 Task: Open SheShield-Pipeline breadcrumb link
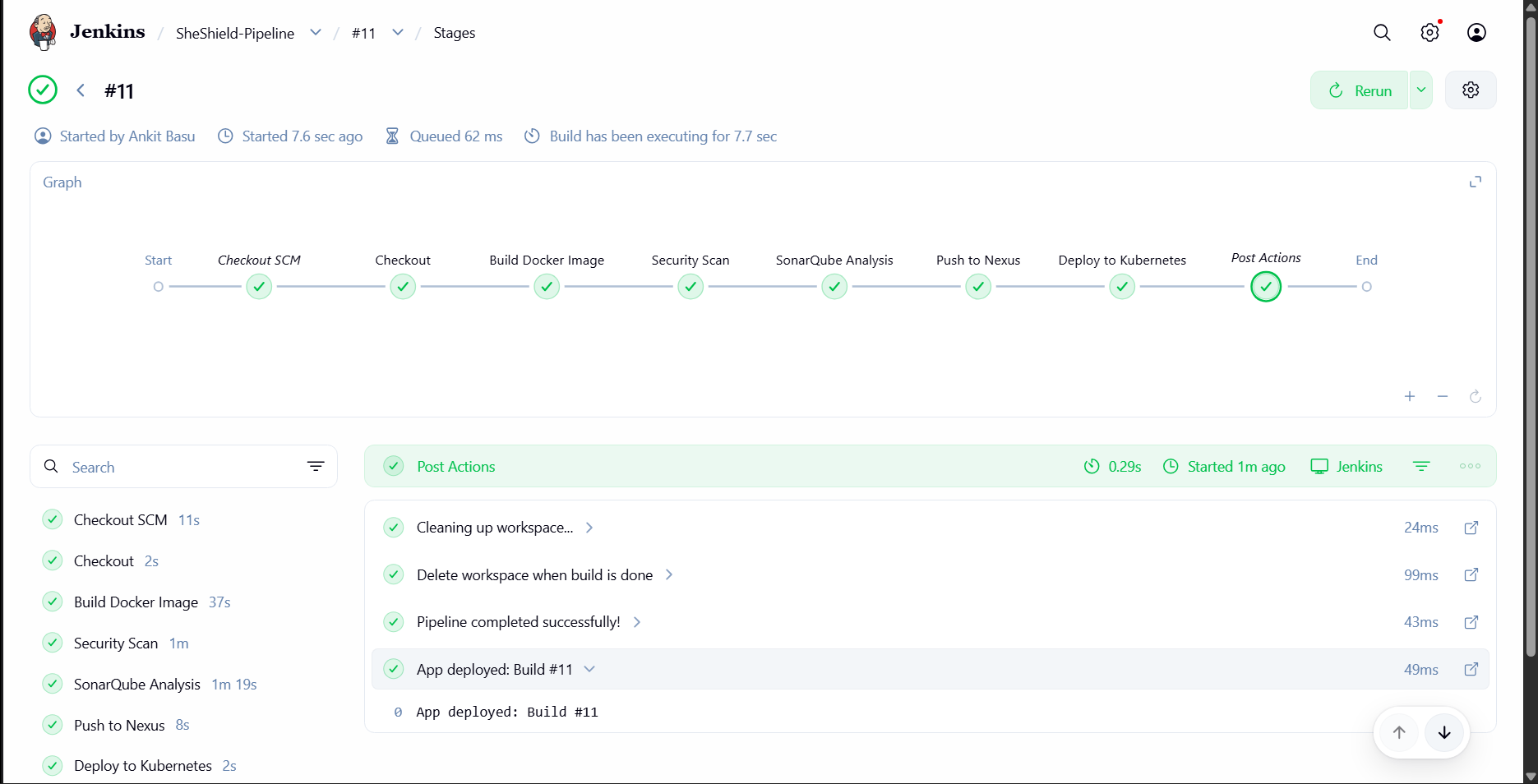[x=235, y=33]
